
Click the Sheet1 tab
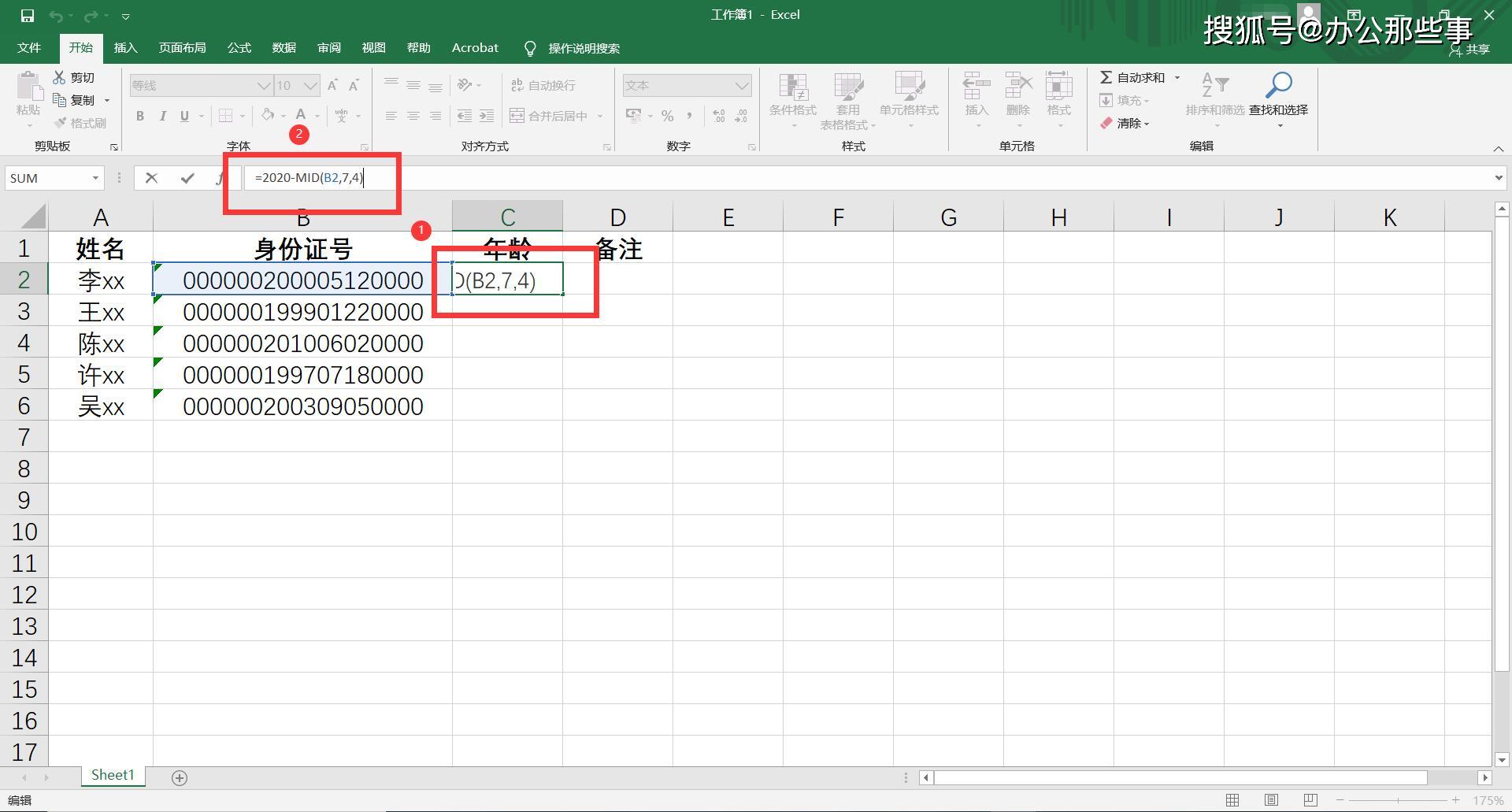(x=113, y=775)
